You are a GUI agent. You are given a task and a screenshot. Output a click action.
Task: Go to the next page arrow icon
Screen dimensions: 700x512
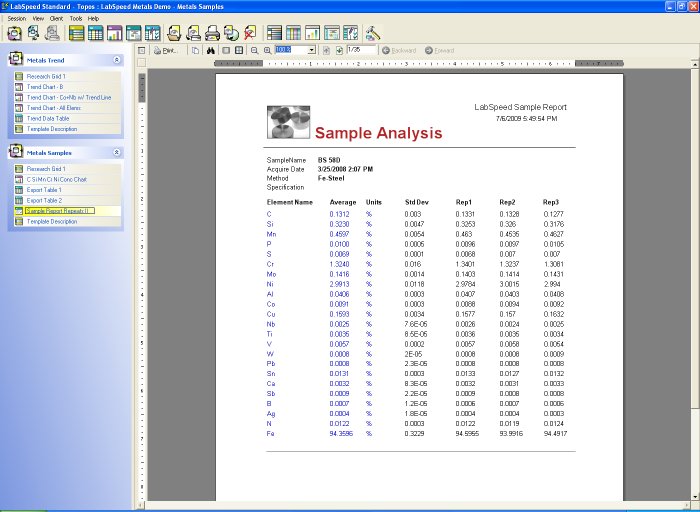(x=340, y=50)
